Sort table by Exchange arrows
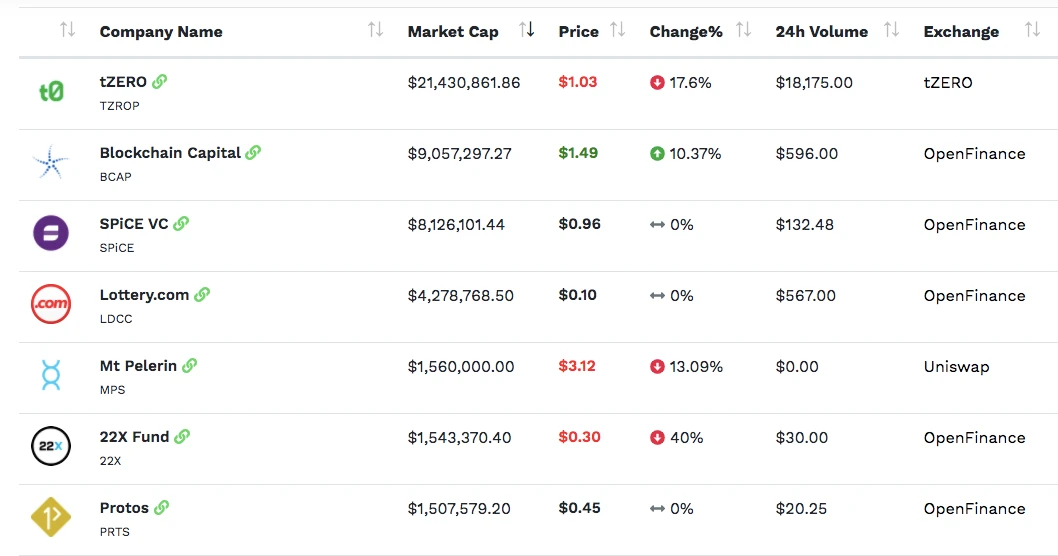 tap(1032, 30)
